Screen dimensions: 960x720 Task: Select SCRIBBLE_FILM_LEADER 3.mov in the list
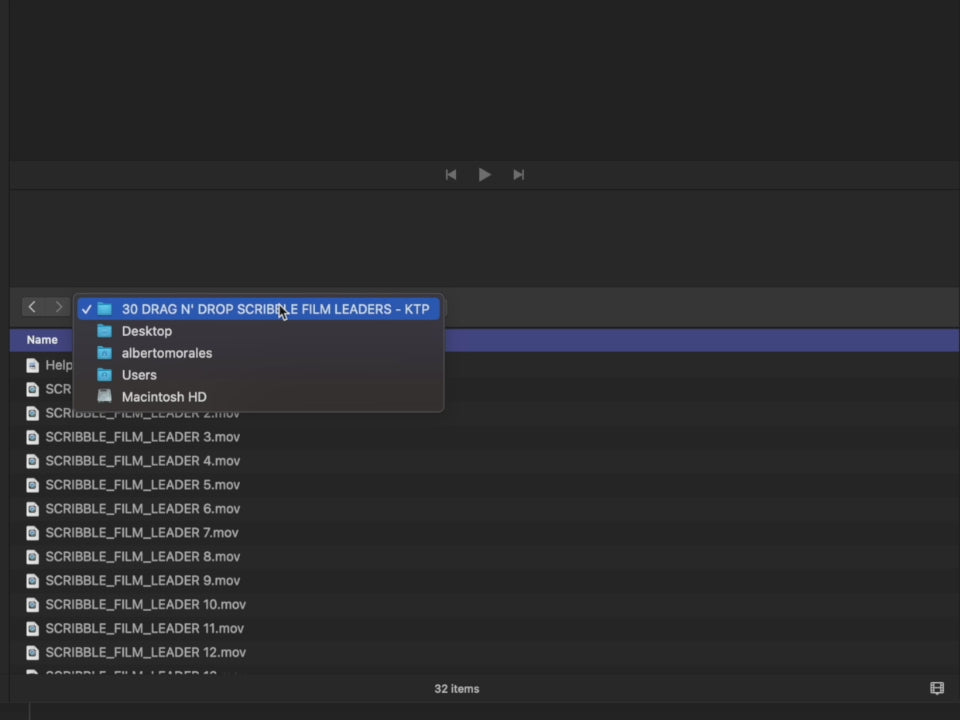(142, 437)
